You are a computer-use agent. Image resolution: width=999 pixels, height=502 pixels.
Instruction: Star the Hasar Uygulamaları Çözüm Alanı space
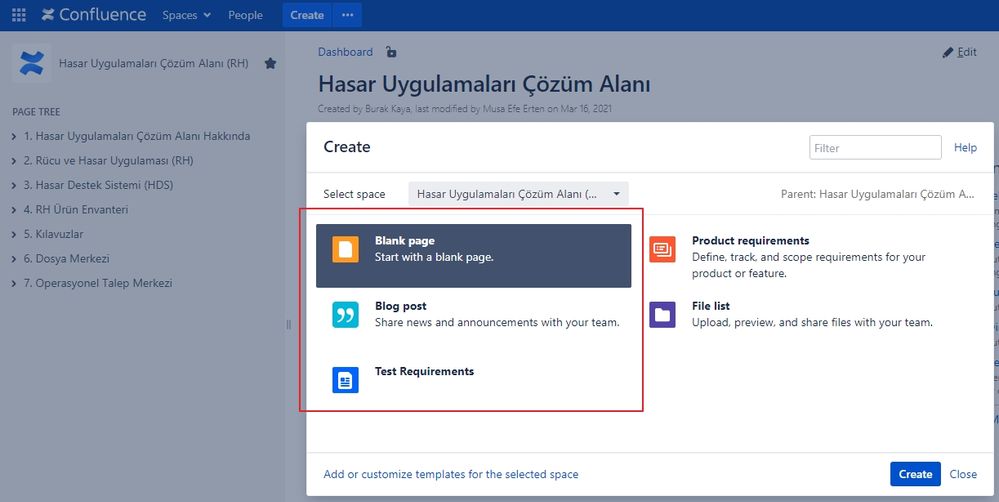click(270, 63)
